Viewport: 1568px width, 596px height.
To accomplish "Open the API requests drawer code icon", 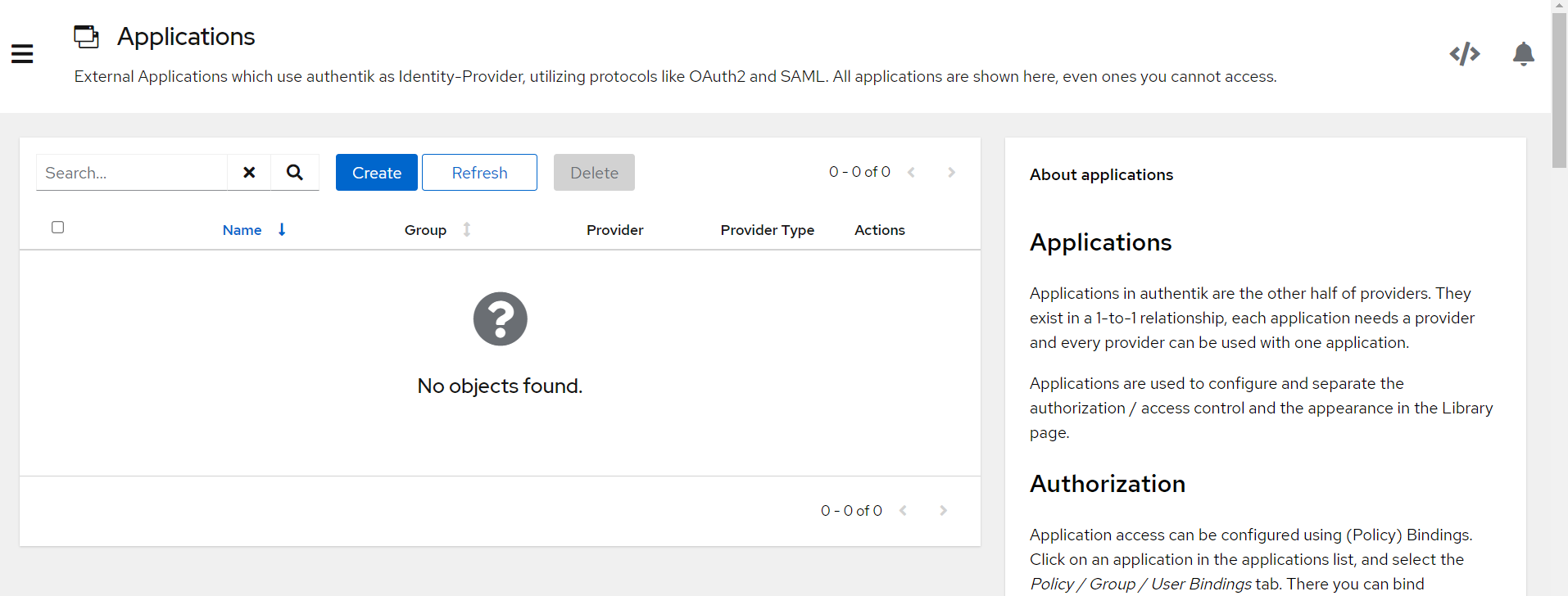I will tap(1465, 54).
